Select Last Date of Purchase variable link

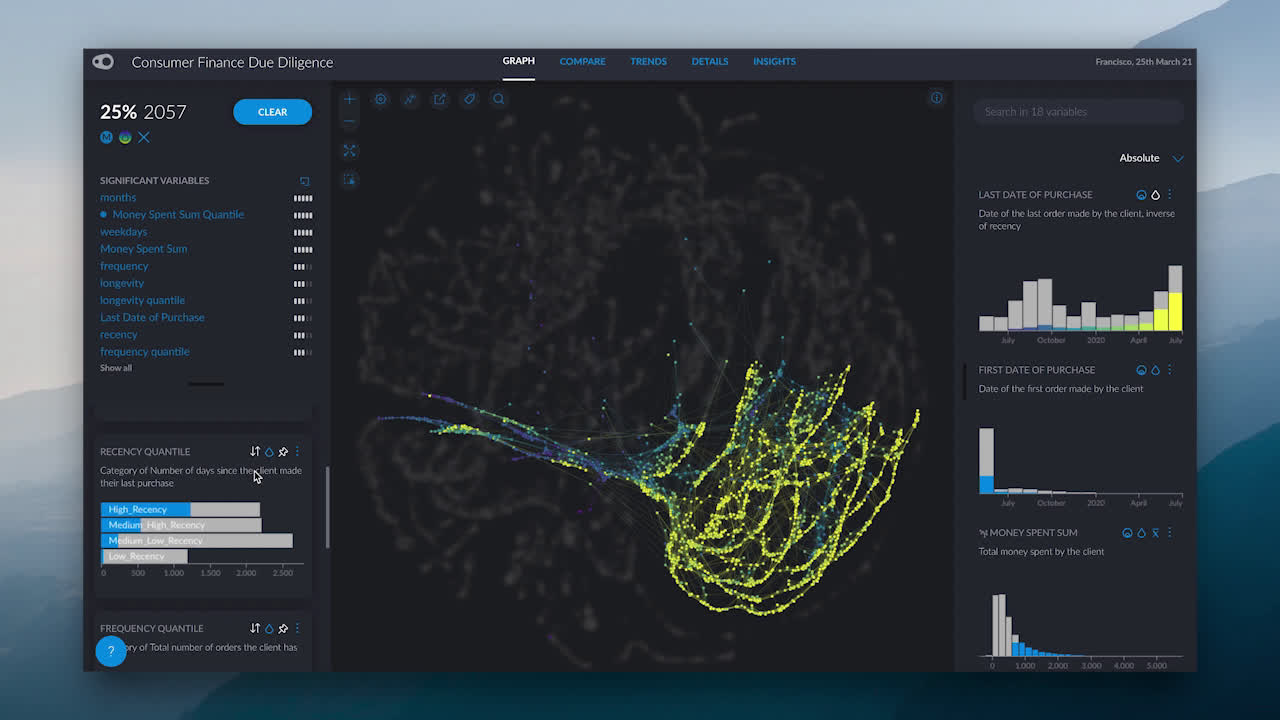[x=152, y=317]
